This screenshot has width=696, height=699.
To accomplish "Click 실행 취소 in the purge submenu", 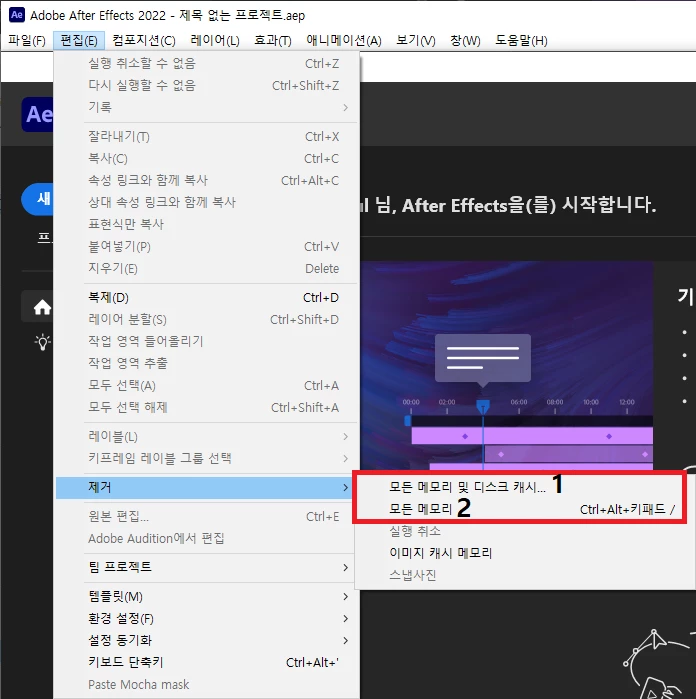I will pos(526,531).
